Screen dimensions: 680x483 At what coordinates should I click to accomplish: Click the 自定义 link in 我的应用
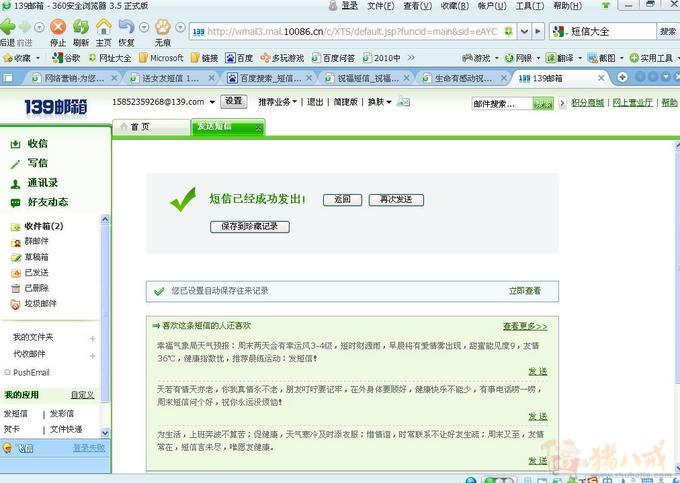pyautogui.click(x=82, y=395)
